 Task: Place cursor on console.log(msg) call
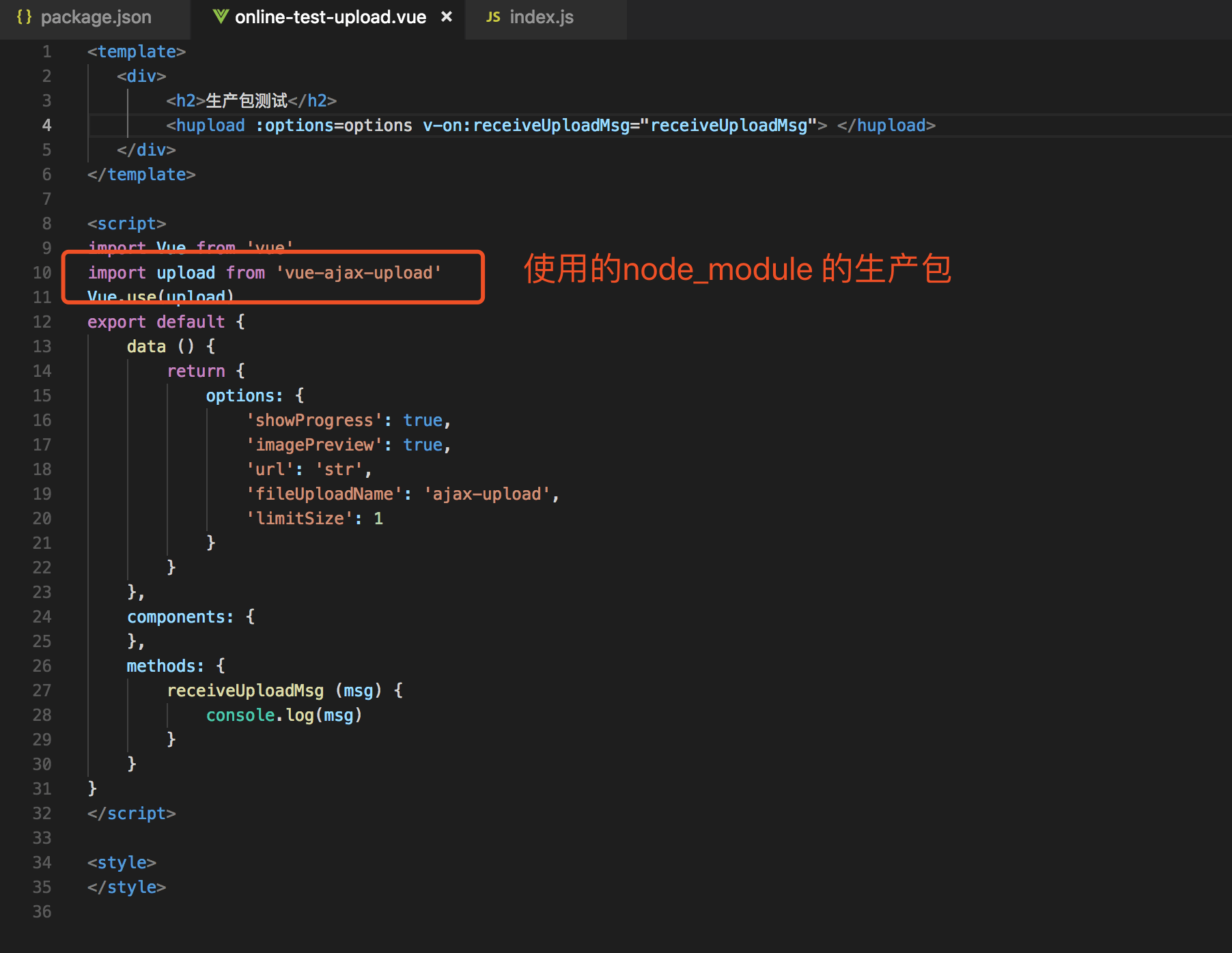pos(283,715)
